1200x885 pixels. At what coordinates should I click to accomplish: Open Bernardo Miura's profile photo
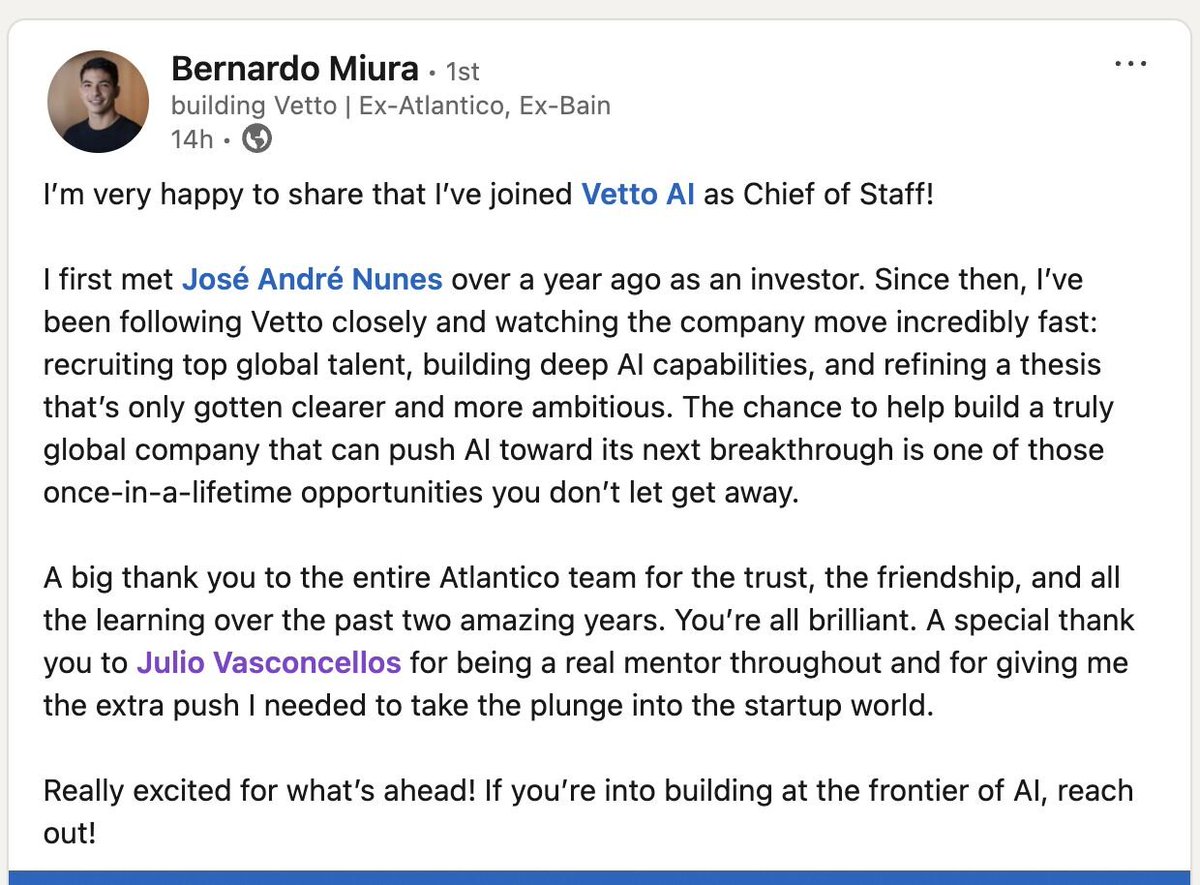(x=98, y=103)
